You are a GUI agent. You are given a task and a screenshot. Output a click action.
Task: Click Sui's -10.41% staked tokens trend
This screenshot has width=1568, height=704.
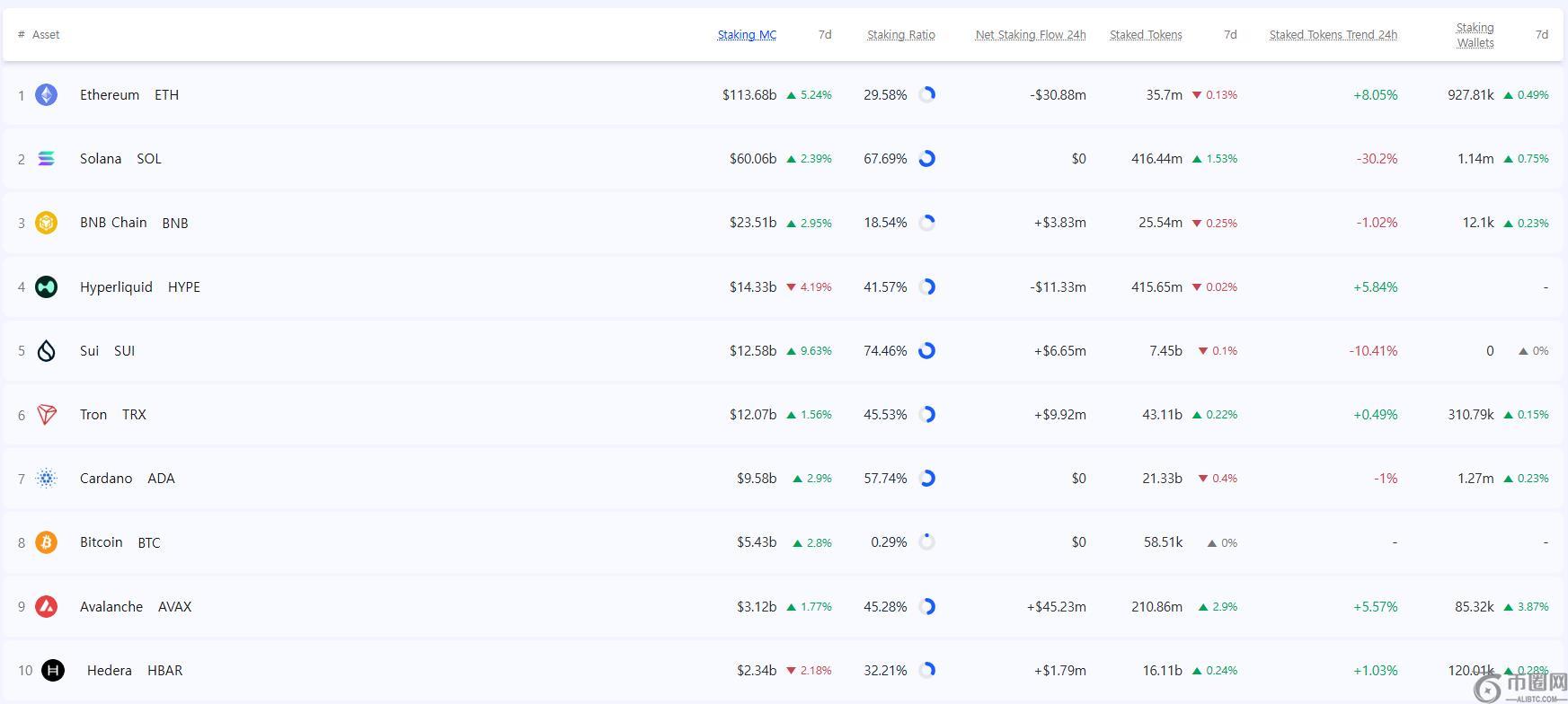[x=1373, y=351]
